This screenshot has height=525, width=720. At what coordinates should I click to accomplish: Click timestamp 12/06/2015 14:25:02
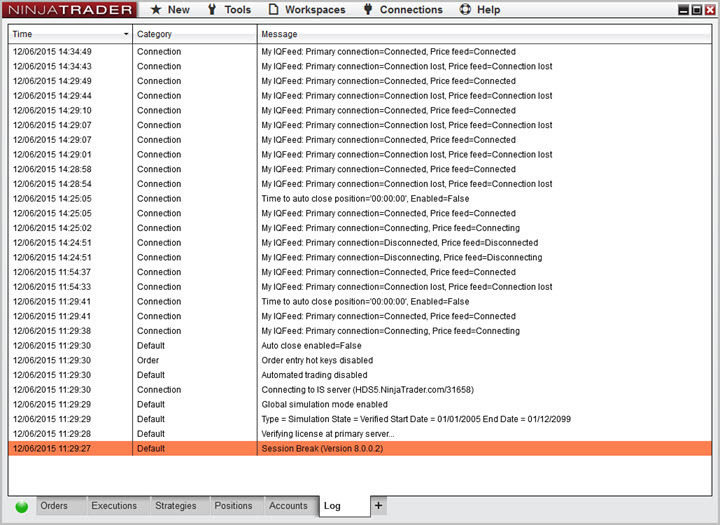point(52,228)
